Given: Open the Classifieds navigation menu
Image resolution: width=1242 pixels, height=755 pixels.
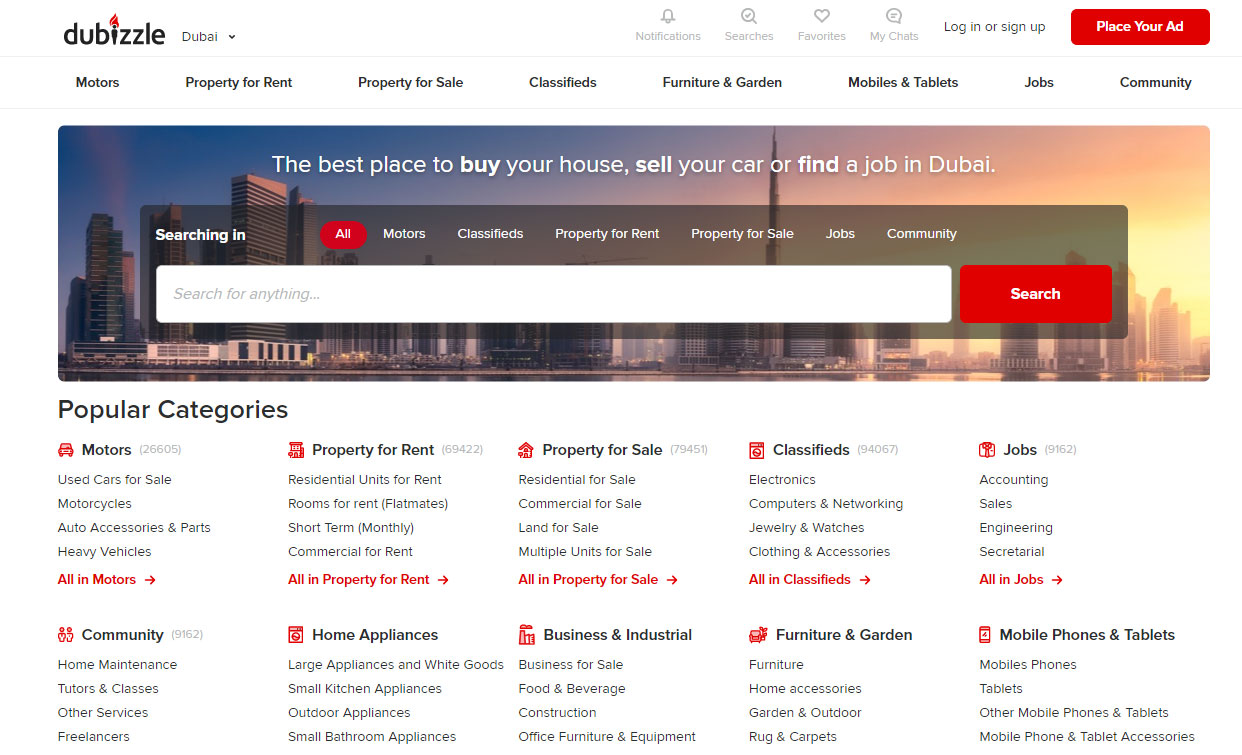Looking at the screenshot, I should 562,83.
